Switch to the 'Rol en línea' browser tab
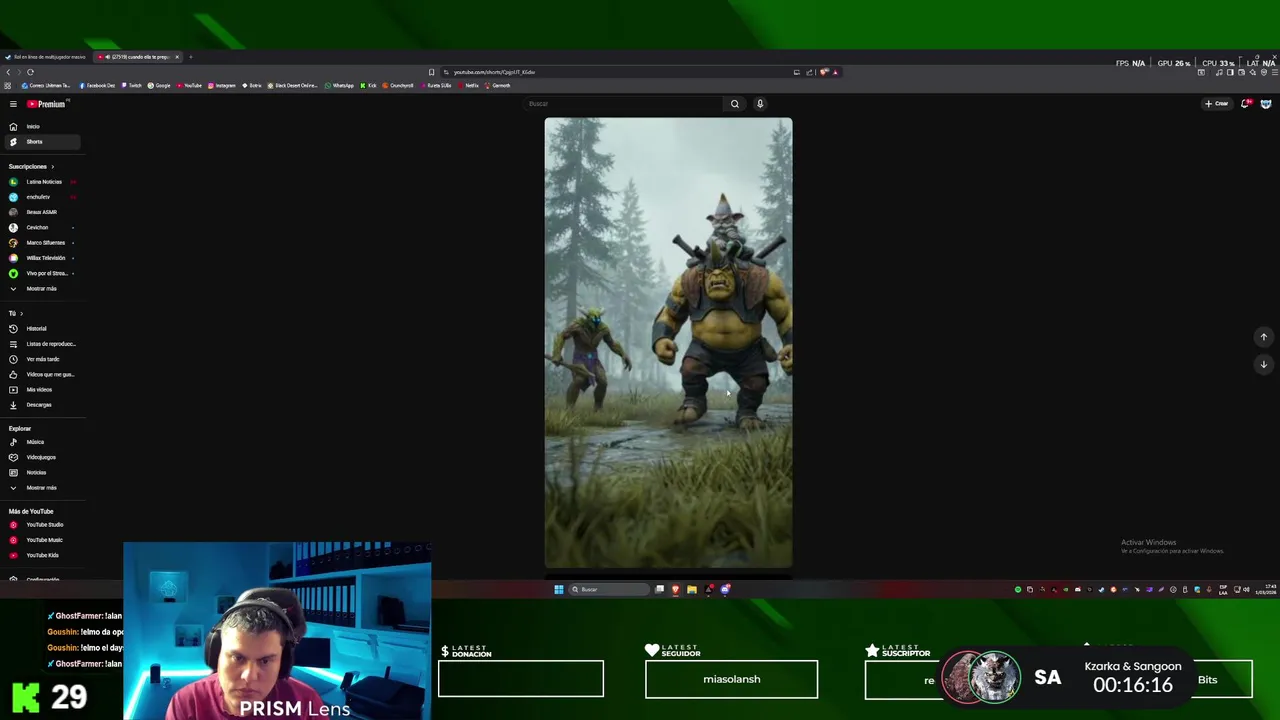The height and width of the screenshot is (720, 1280). [x=47, y=57]
